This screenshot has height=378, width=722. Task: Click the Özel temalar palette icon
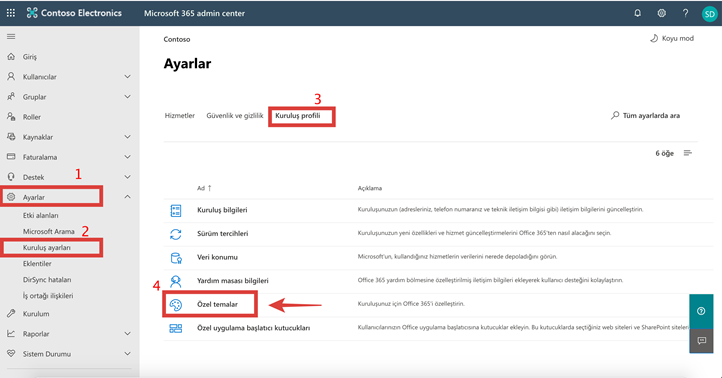pos(176,304)
